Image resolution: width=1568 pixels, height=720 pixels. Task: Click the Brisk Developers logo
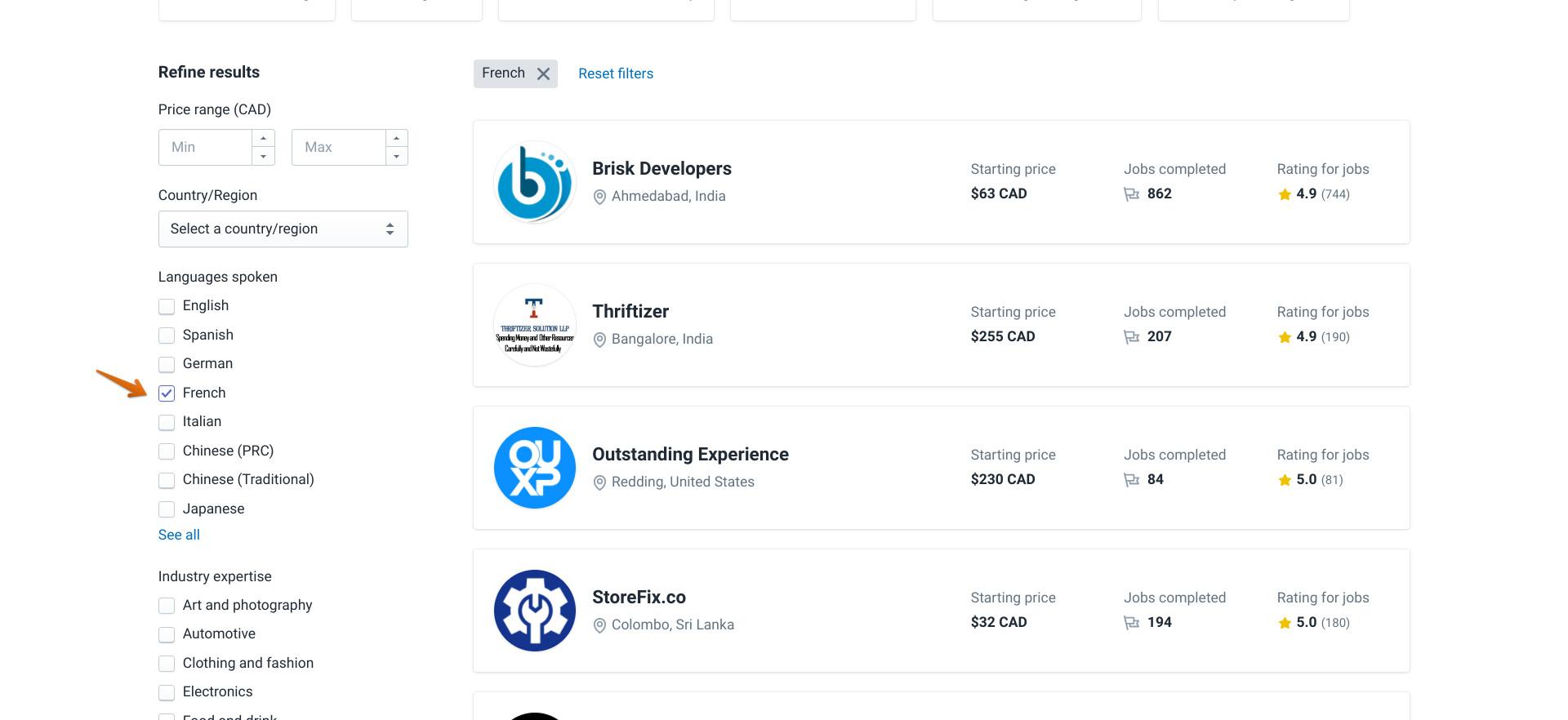[x=534, y=182]
